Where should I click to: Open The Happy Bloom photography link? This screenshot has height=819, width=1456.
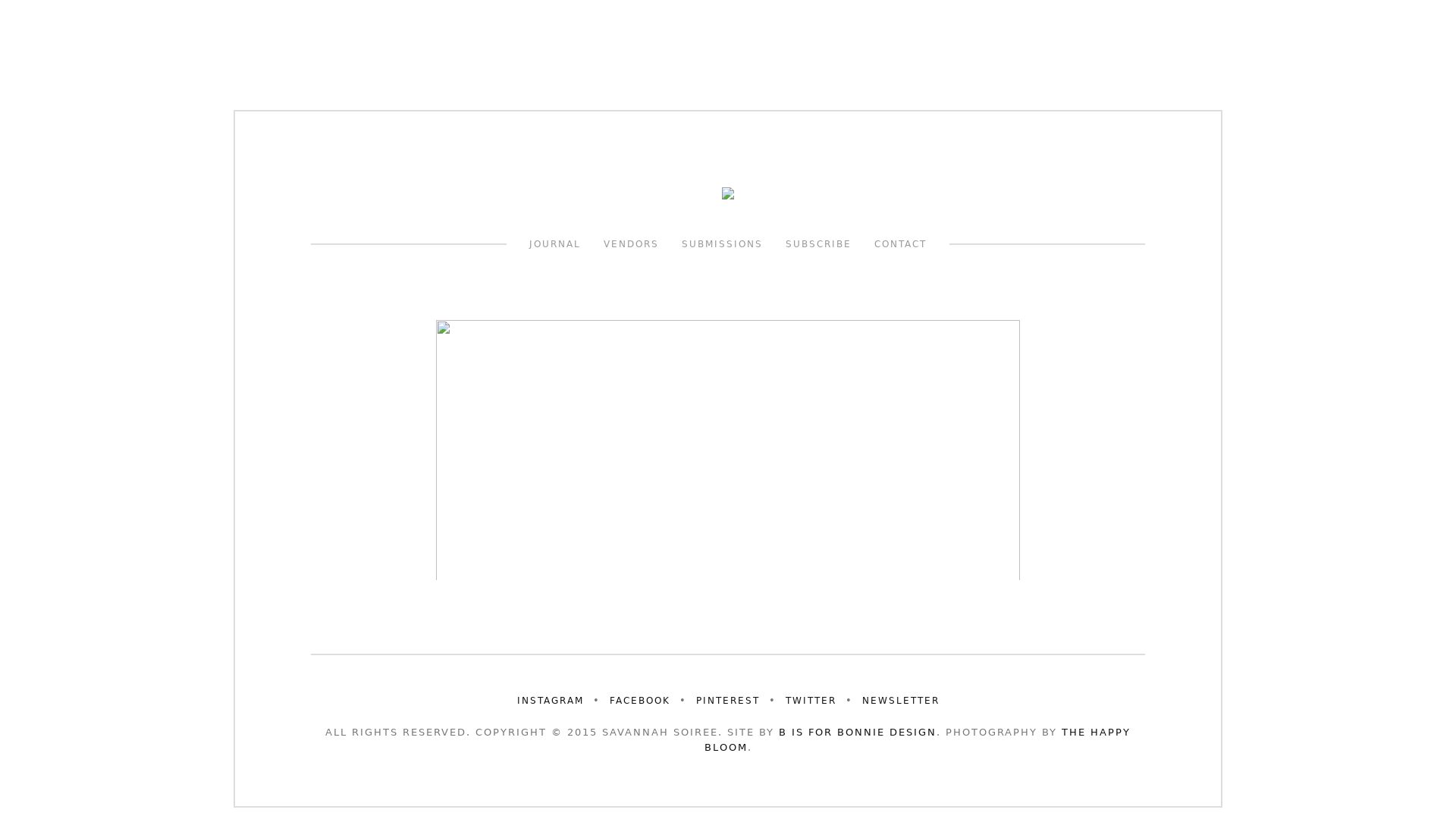[1095, 733]
